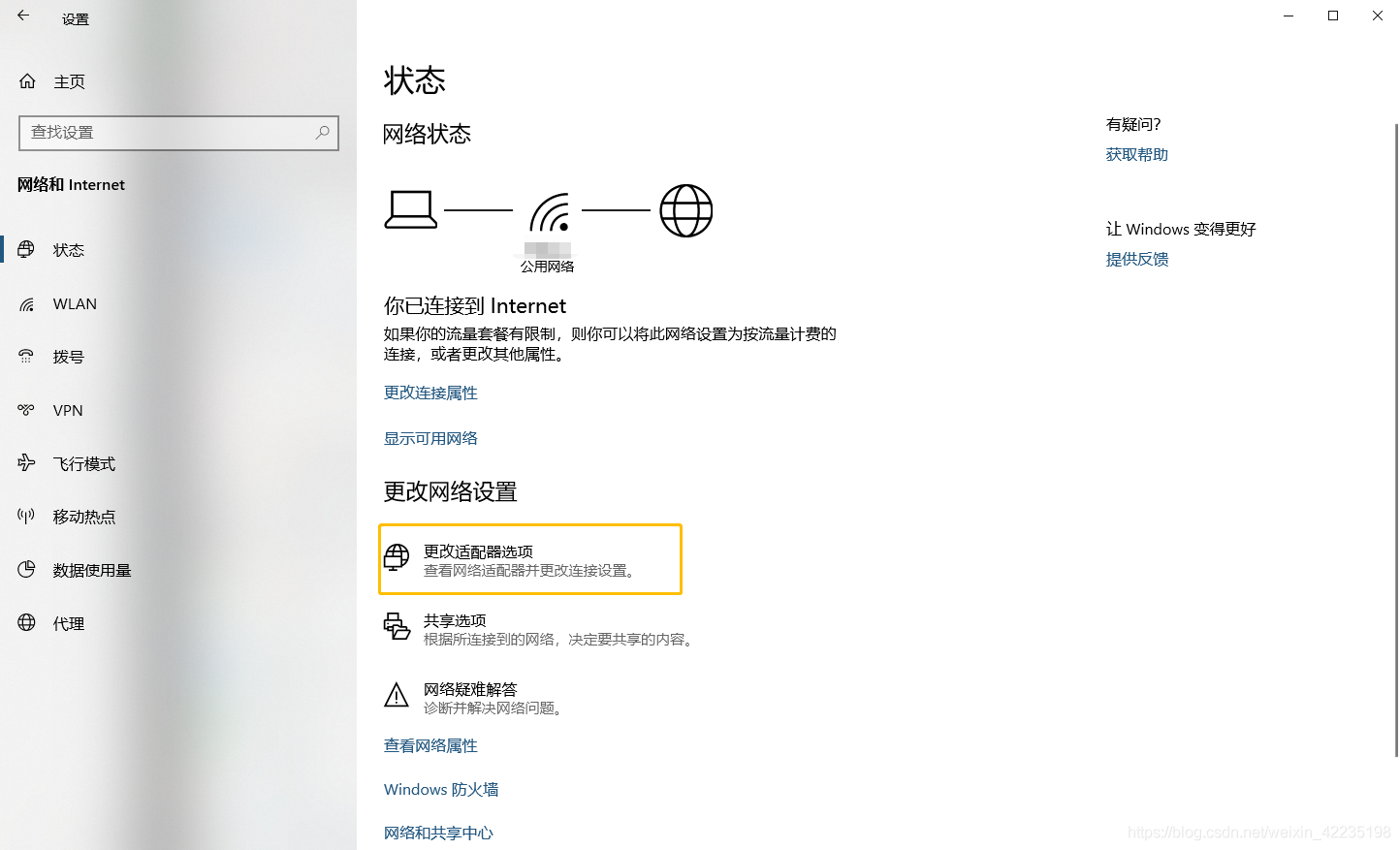The image size is (1400, 850).
Task: Open 代理 settings from the sidebar
Action: (69, 622)
